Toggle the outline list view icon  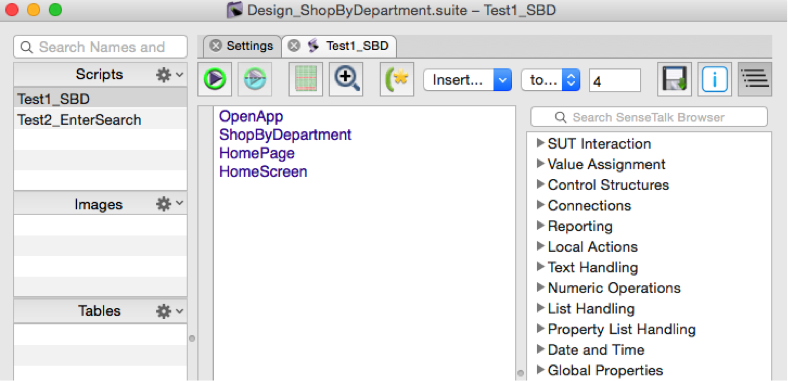[755, 79]
